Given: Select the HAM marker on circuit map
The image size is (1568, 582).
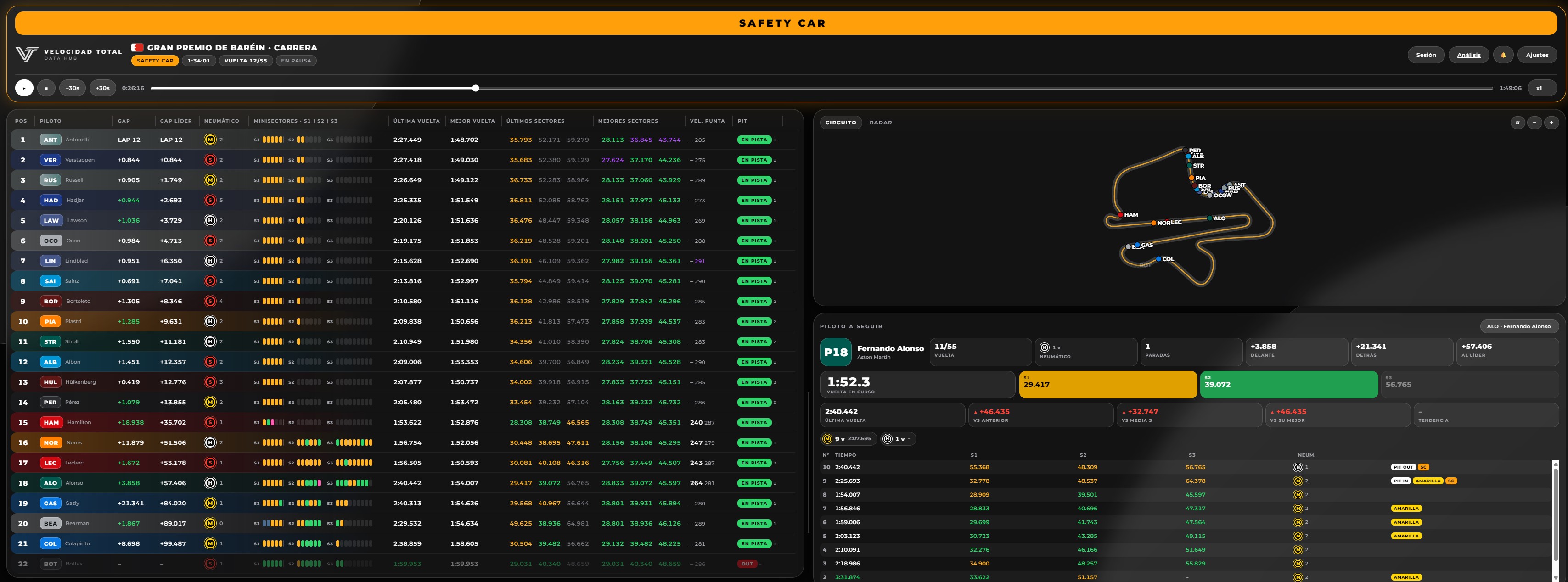Looking at the screenshot, I should 1120,214.
